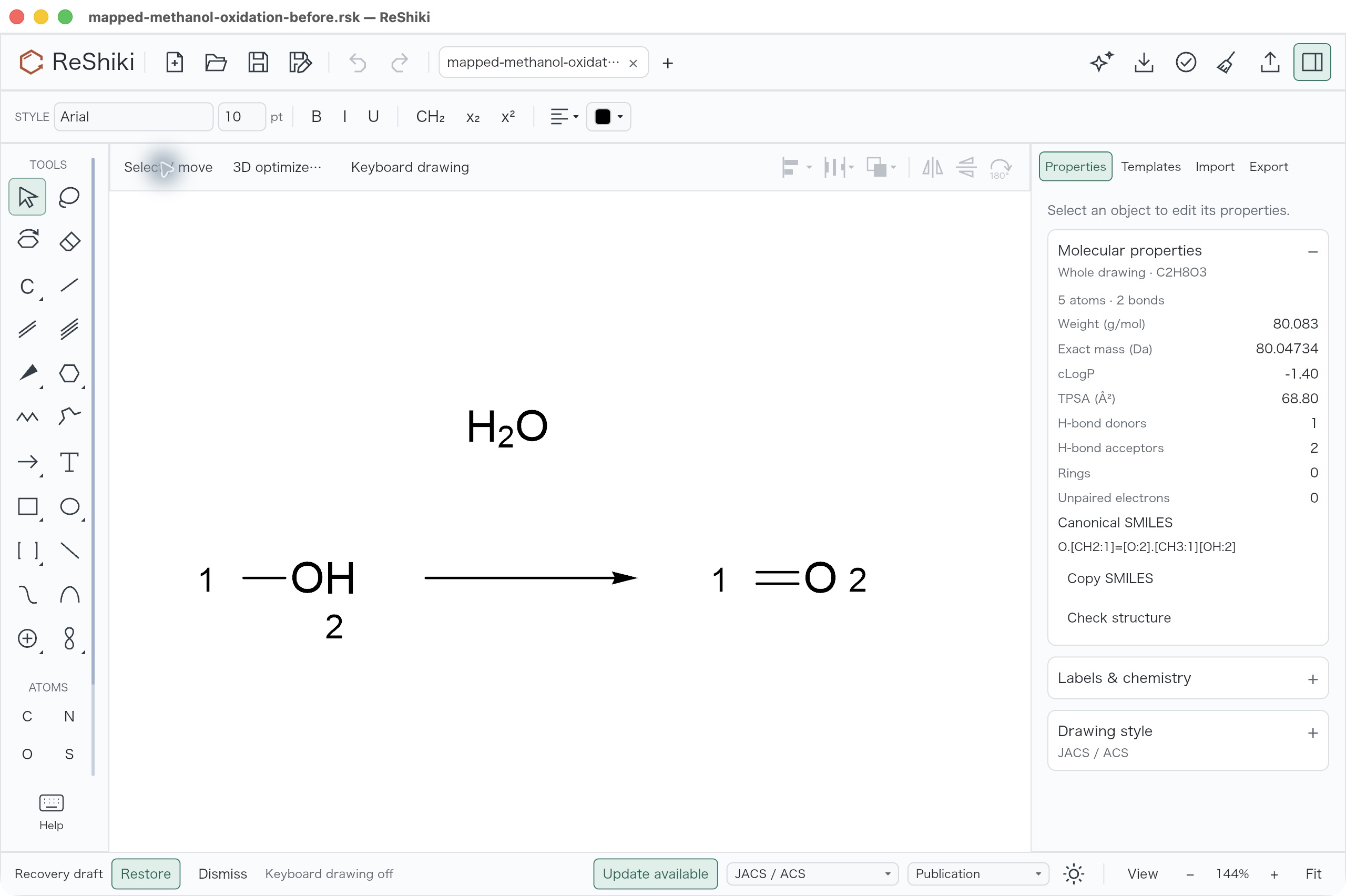
Task: Open the JACS / ACS style dropdown
Action: click(812, 874)
